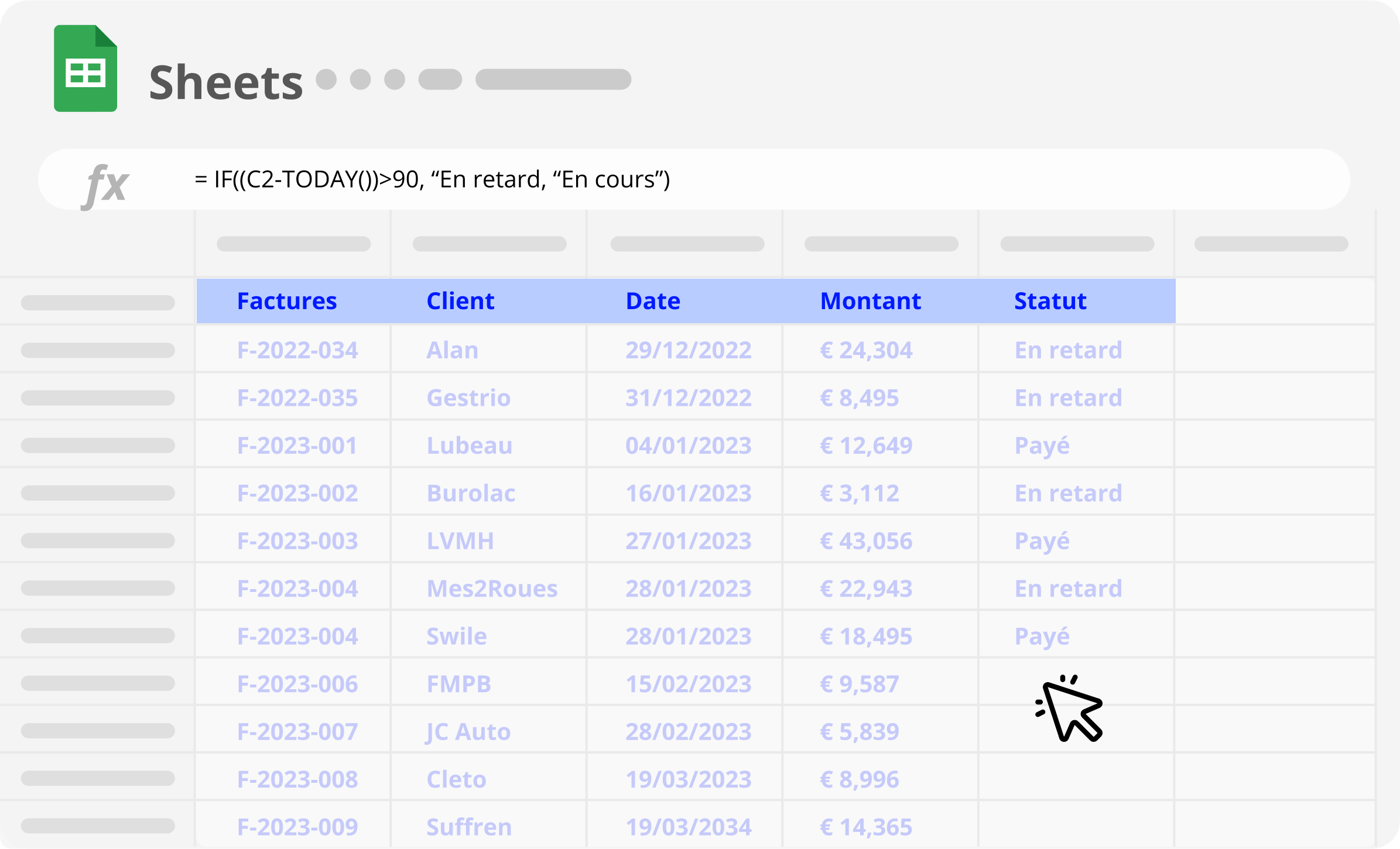Select invoice cell F-2022-034
Screen dimensions: 1400x849
[x=297, y=350]
